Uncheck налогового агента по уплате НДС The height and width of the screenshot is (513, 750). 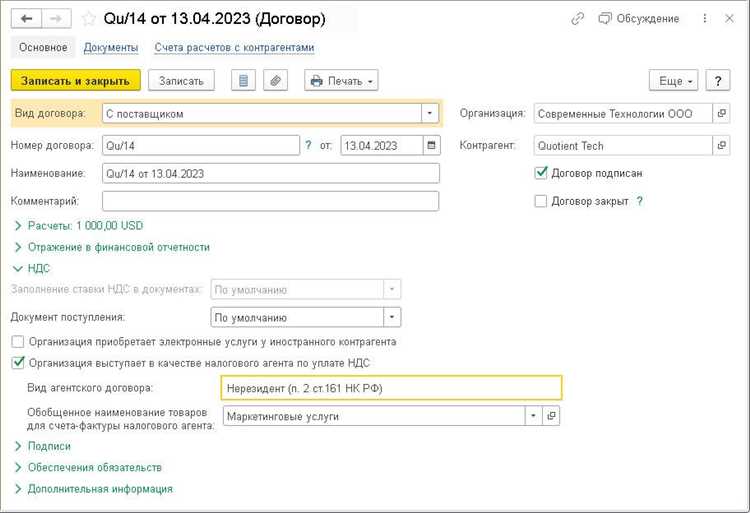[18, 363]
